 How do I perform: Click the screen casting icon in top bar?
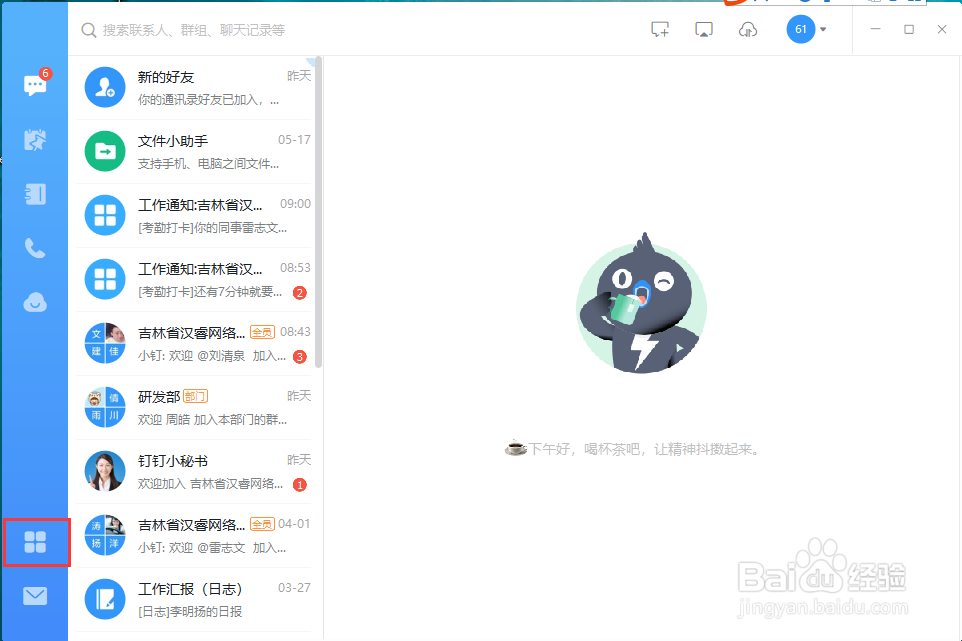click(x=704, y=29)
